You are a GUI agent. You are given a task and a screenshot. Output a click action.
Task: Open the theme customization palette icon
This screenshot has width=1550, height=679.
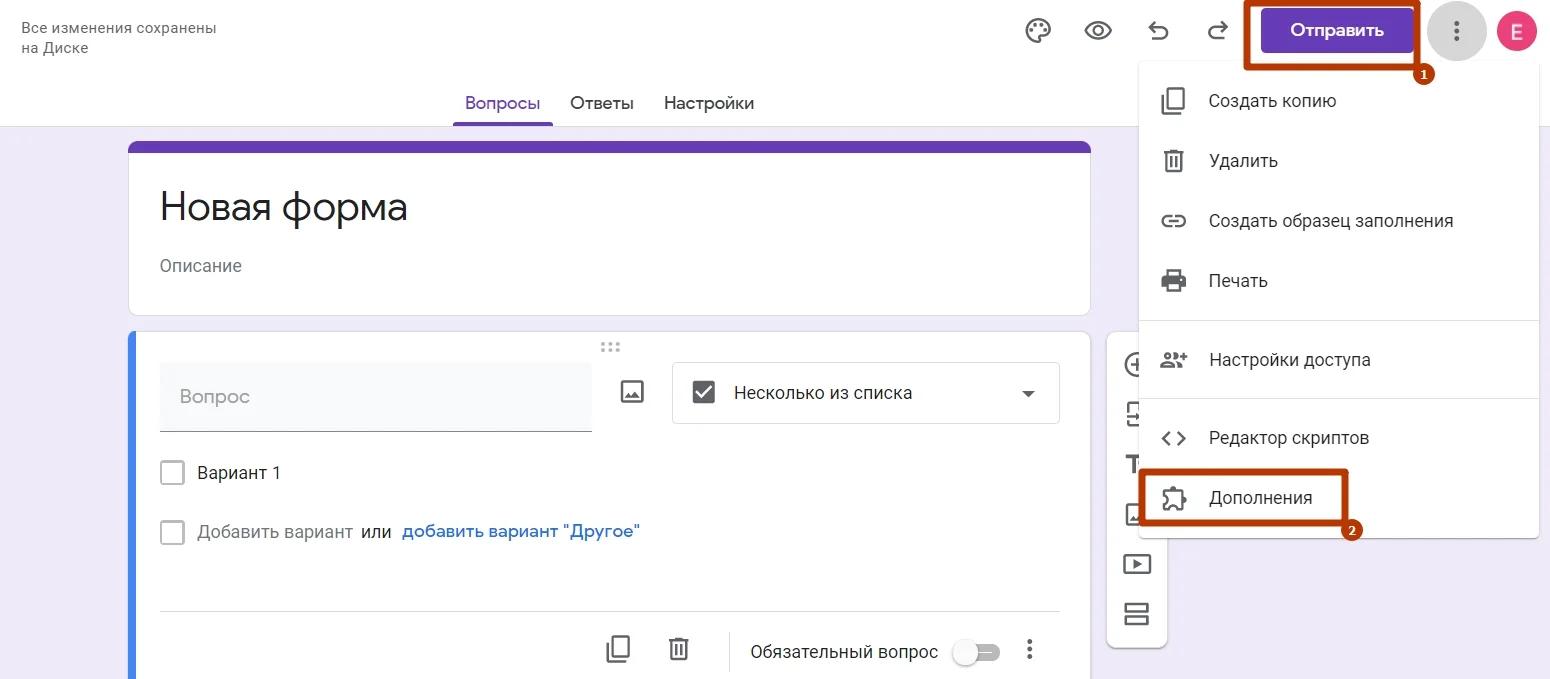[1039, 31]
